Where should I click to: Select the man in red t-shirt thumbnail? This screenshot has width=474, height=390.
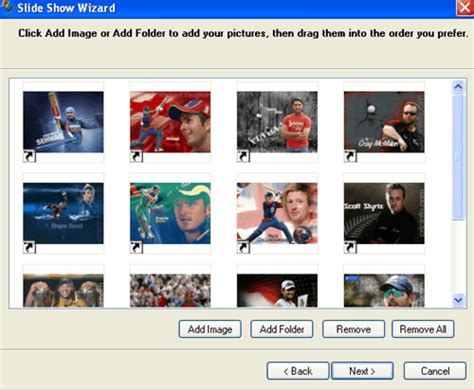(x=277, y=122)
